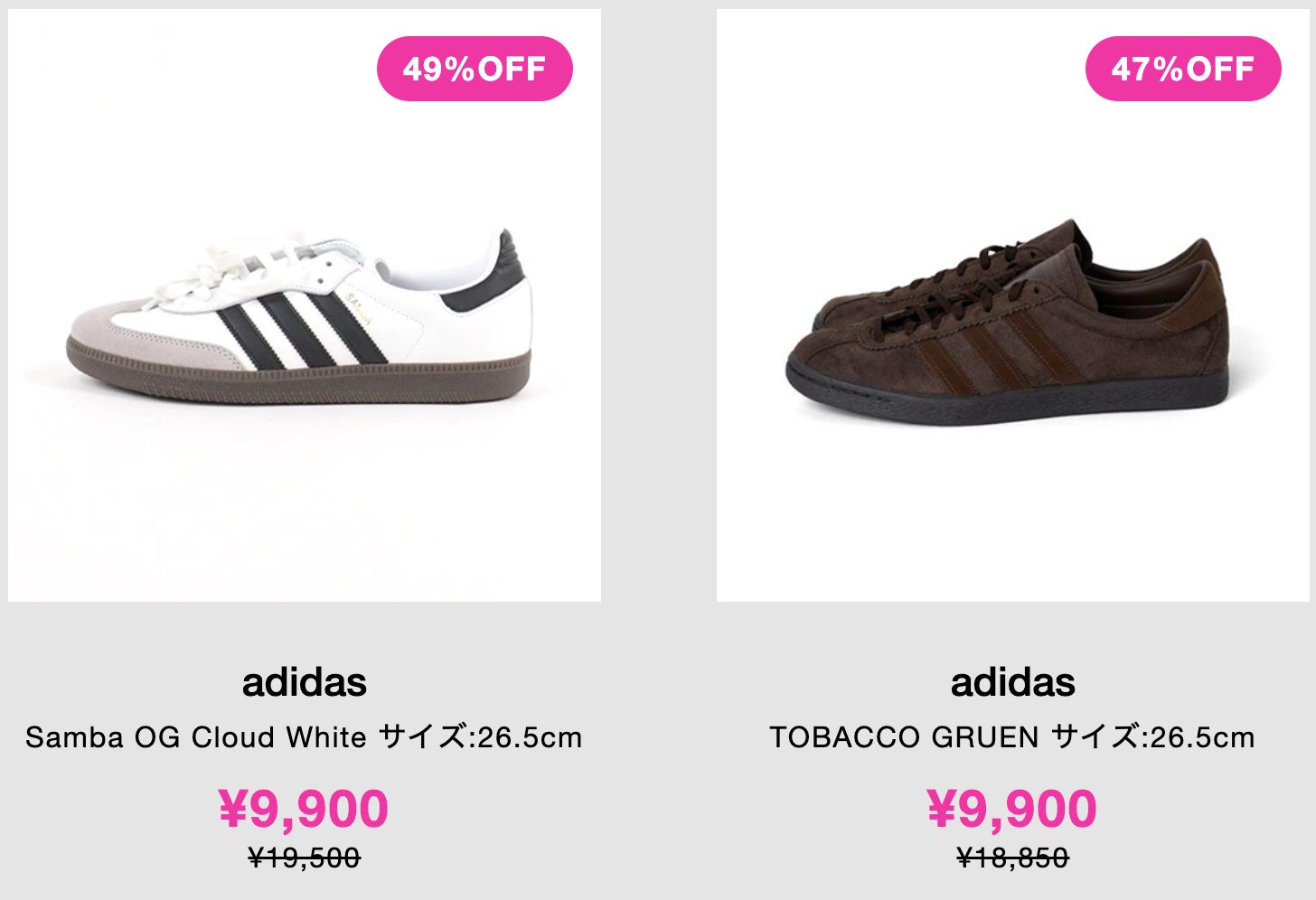Click the ¥9,900 sale price under Samba OG

(x=304, y=808)
